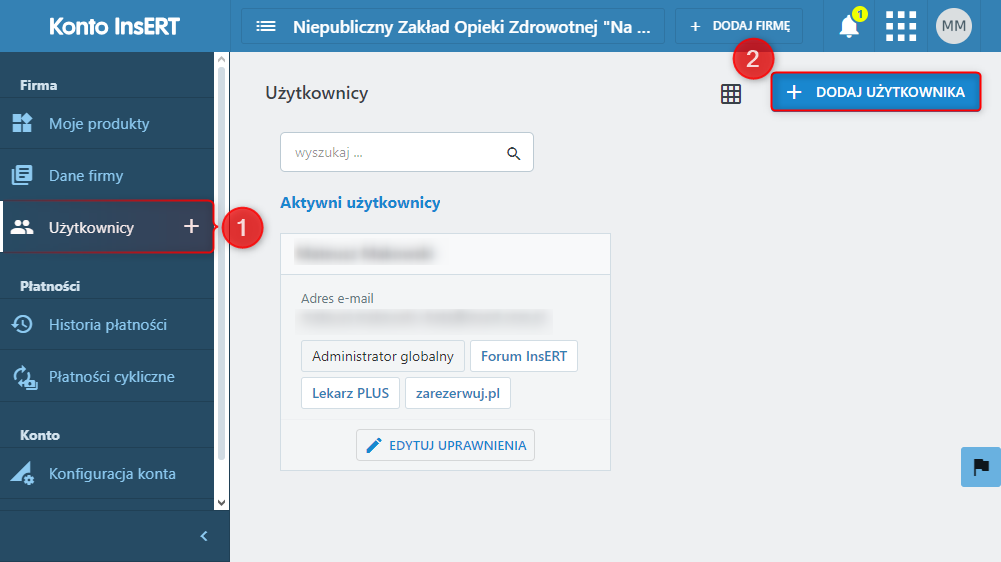Screen dimensions: 1001x562
Task: Click the 'Użytkownicy' page title
Action: click(317, 93)
